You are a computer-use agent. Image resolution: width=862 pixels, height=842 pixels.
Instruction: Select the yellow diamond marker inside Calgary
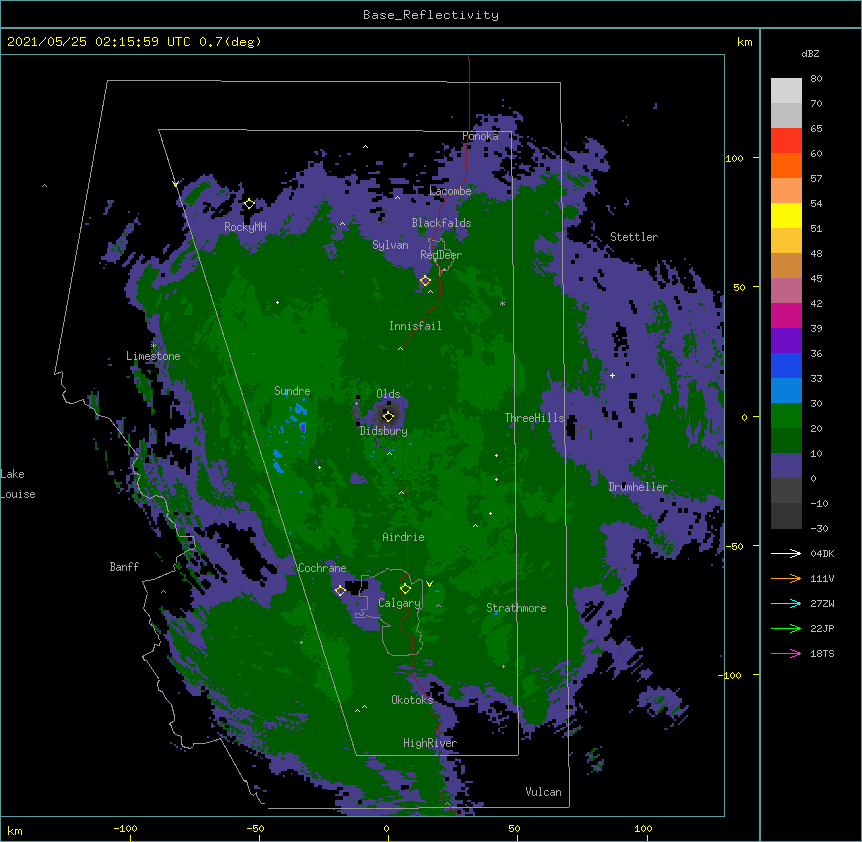405,589
